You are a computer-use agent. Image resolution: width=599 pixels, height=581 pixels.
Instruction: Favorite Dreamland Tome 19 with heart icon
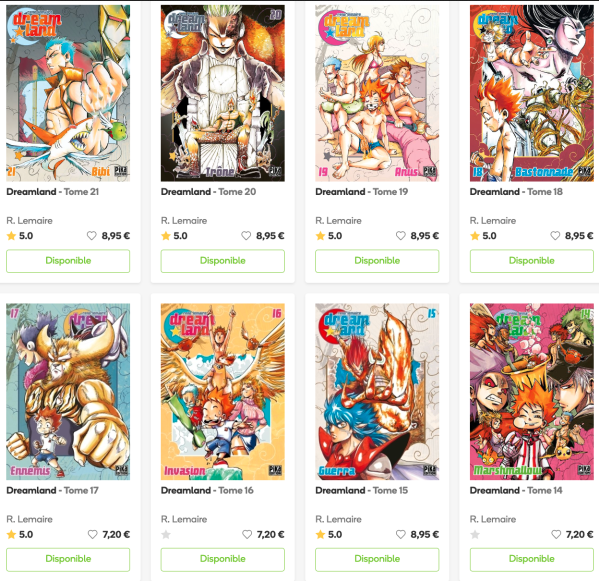pyautogui.click(x=400, y=236)
